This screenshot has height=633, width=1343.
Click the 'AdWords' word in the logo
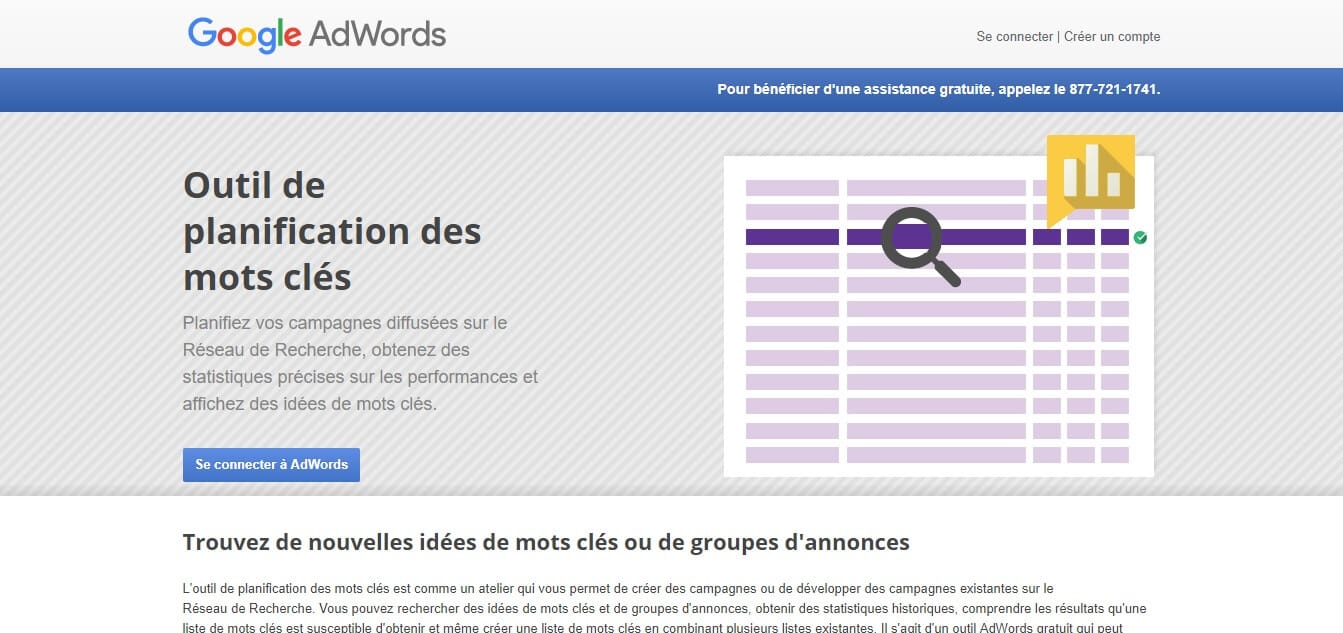(x=377, y=35)
